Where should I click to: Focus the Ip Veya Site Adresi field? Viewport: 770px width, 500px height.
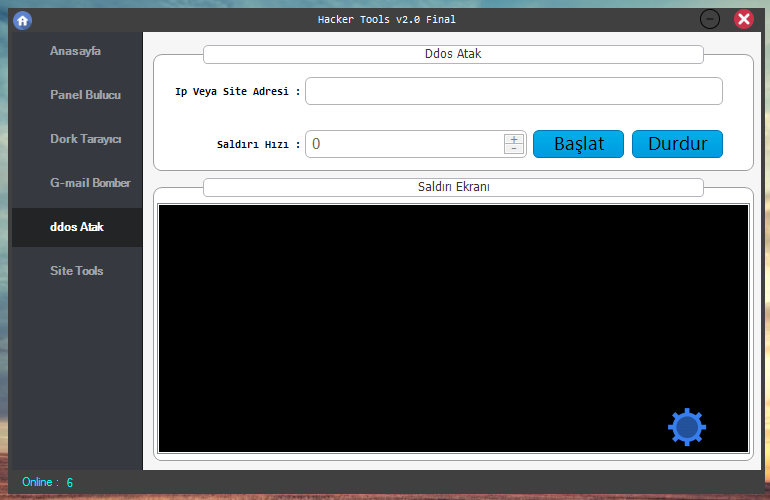click(x=514, y=91)
